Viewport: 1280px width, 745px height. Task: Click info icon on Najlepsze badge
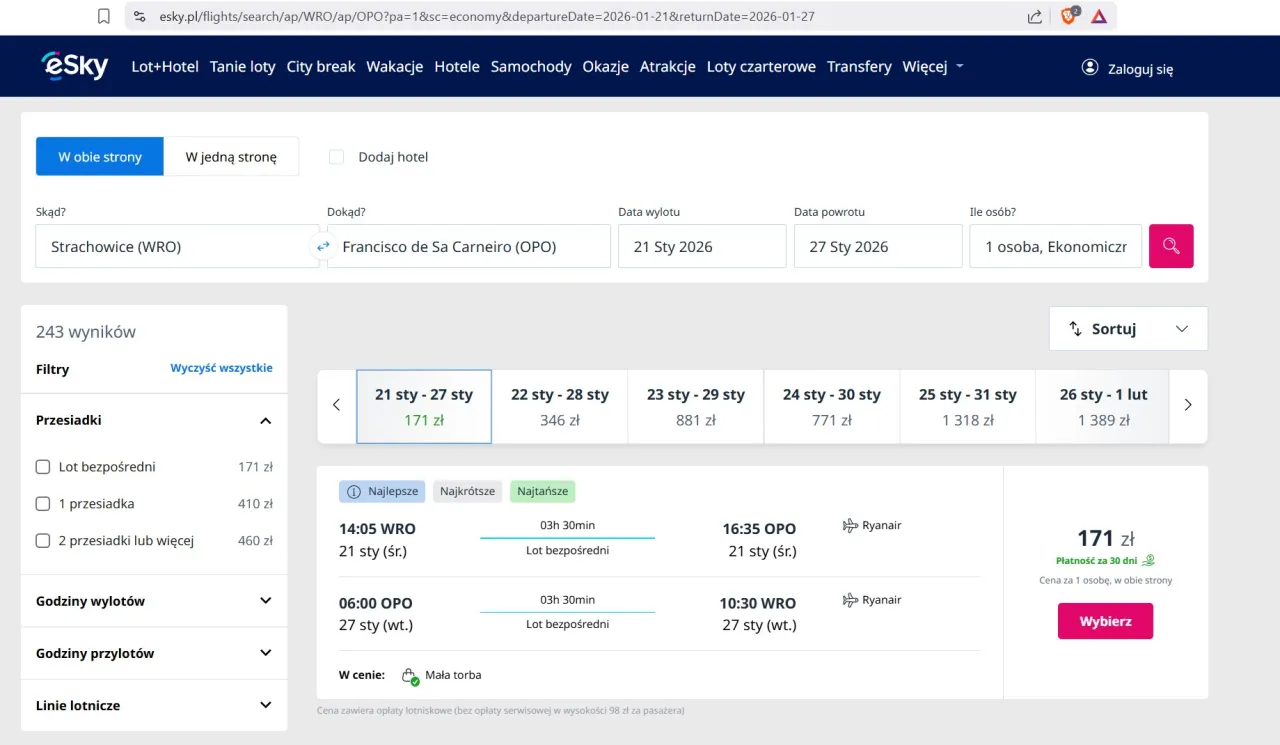click(352, 492)
